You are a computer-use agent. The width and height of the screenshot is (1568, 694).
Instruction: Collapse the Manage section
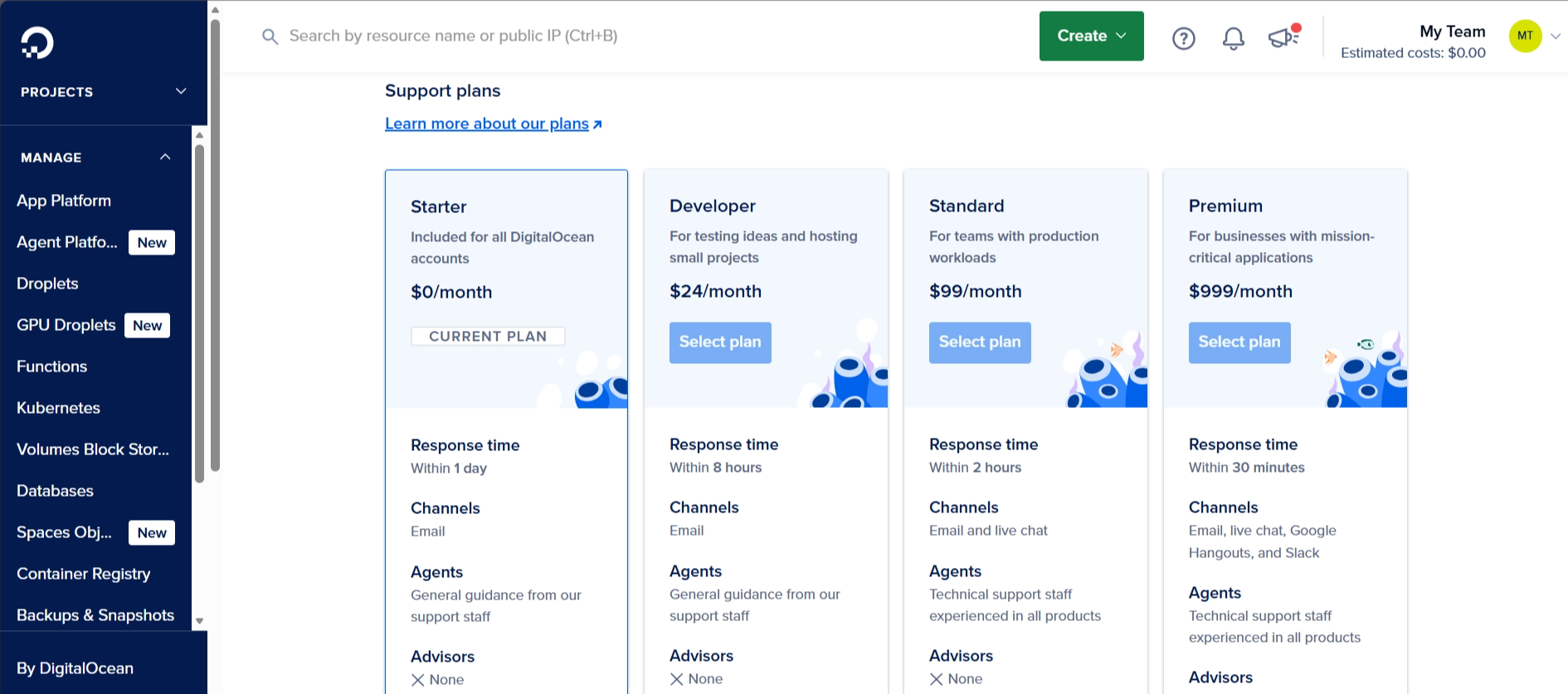coord(95,157)
